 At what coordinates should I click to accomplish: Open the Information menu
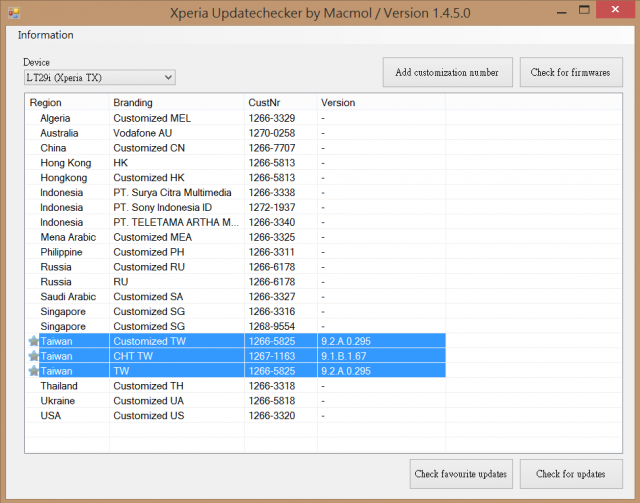point(45,35)
